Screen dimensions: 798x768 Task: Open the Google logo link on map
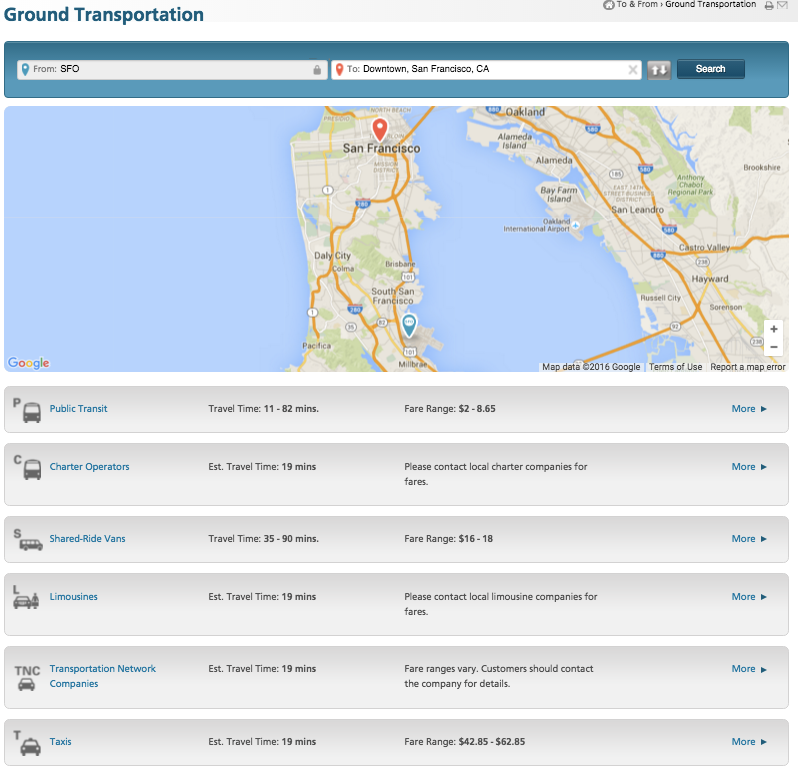tap(28, 363)
